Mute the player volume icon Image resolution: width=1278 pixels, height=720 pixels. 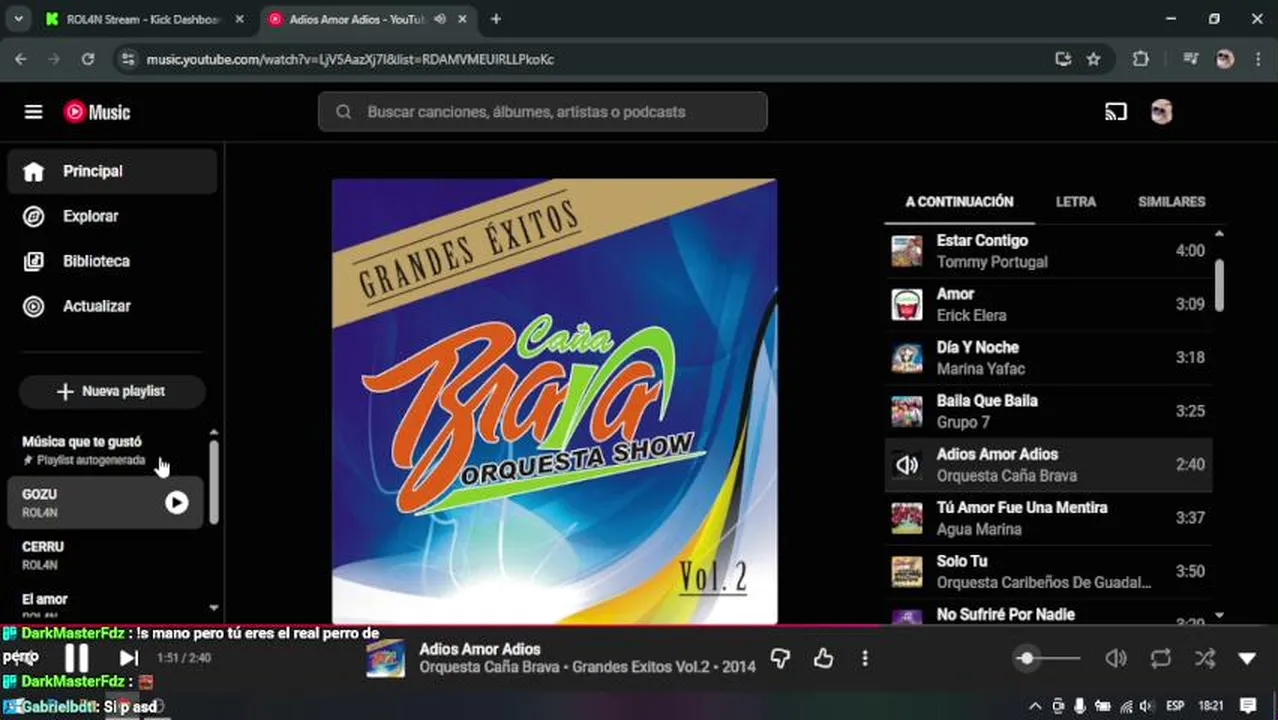pos(1116,658)
